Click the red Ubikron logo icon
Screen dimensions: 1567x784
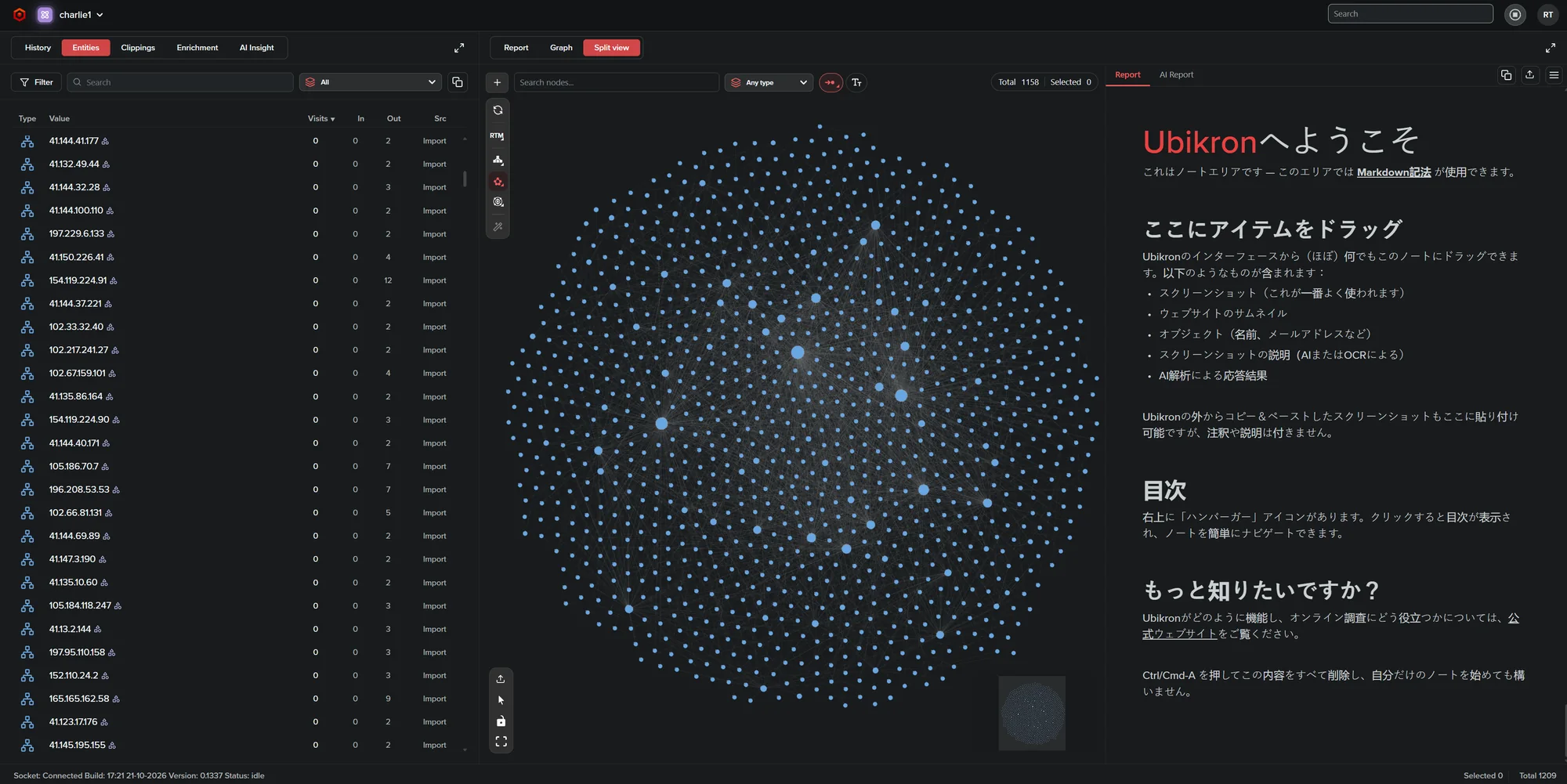20,15
